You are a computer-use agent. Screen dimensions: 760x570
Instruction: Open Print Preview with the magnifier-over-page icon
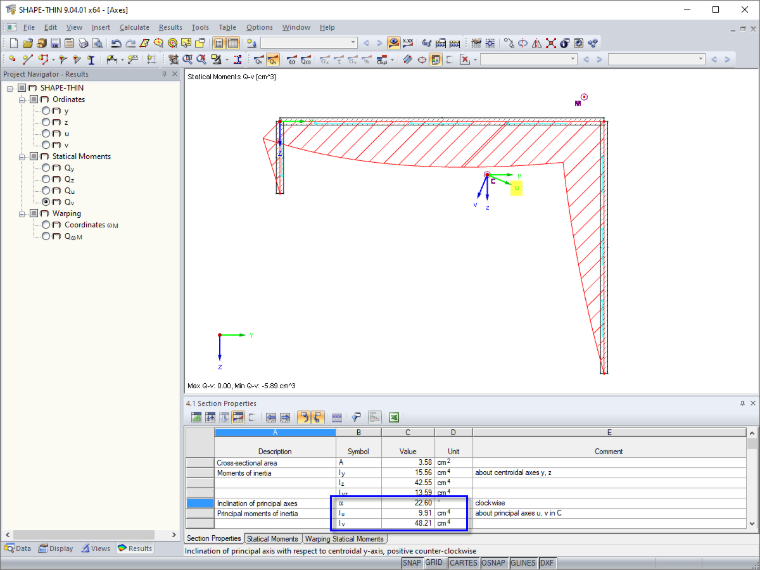97,43
